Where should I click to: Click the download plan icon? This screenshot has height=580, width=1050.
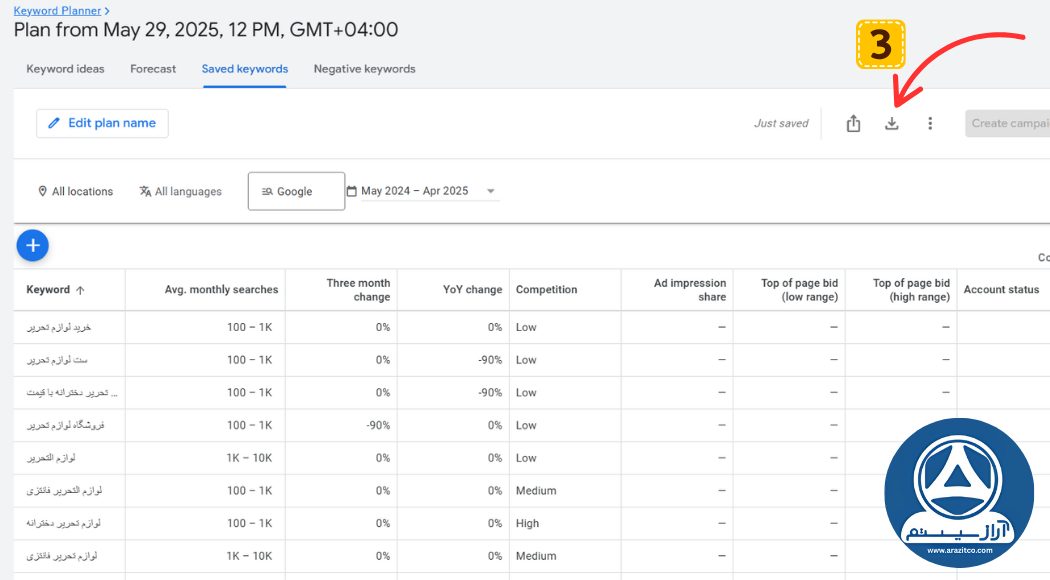(x=892, y=124)
